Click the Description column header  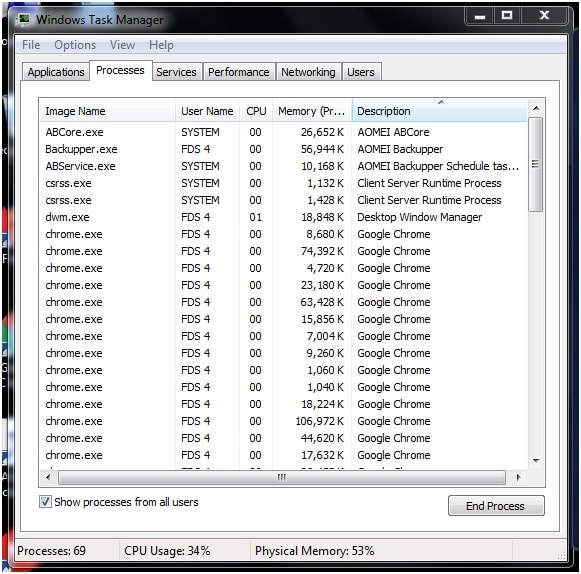(x=439, y=111)
